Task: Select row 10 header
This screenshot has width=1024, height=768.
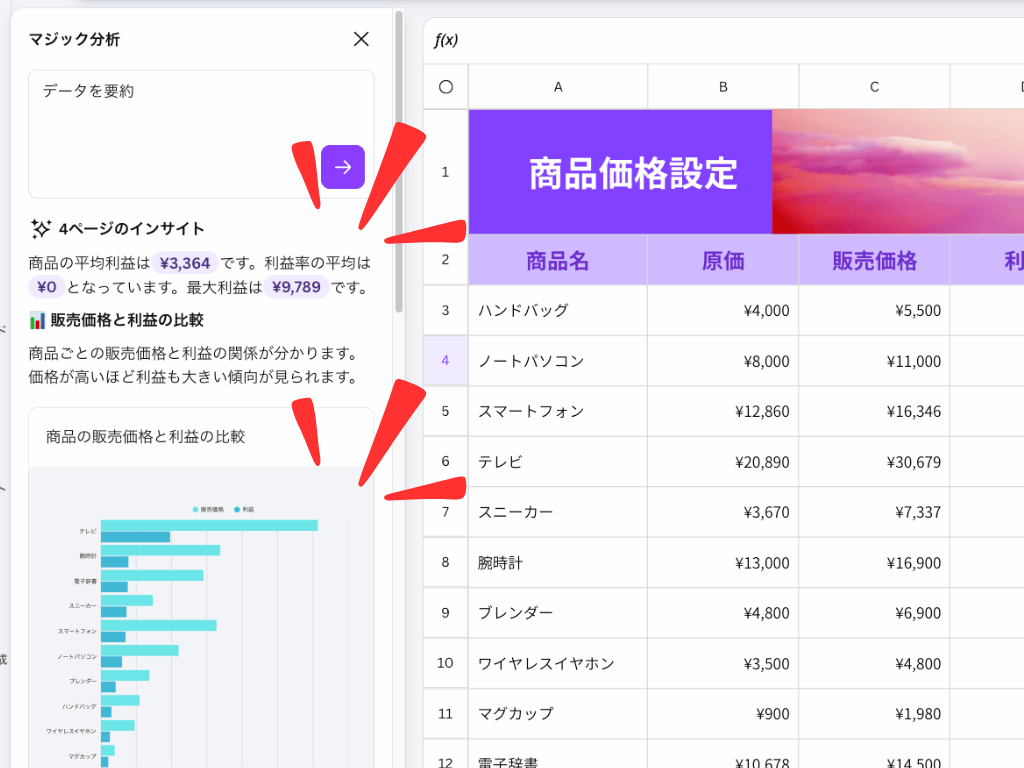Action: (x=445, y=663)
